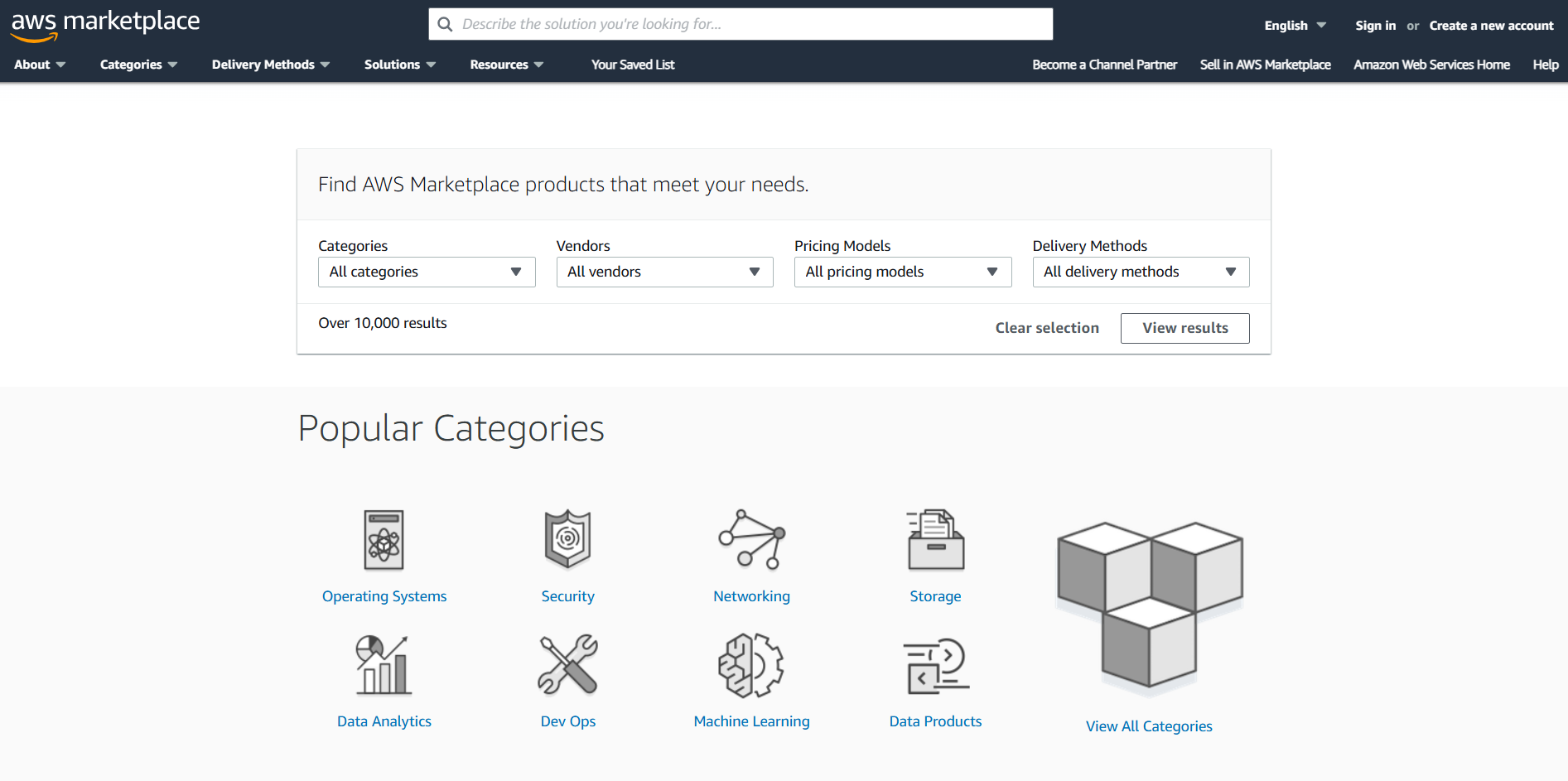Viewport: 1568px width, 781px height.
Task: Click Sign in
Action: [x=1375, y=26]
